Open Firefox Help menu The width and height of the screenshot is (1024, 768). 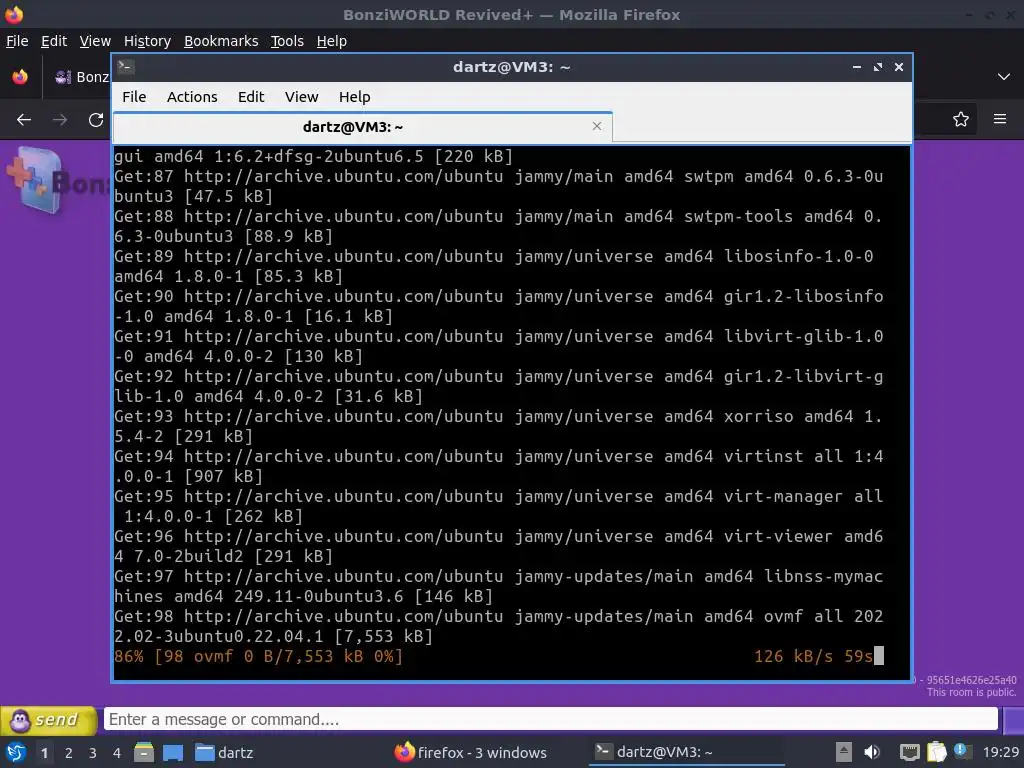pos(332,41)
